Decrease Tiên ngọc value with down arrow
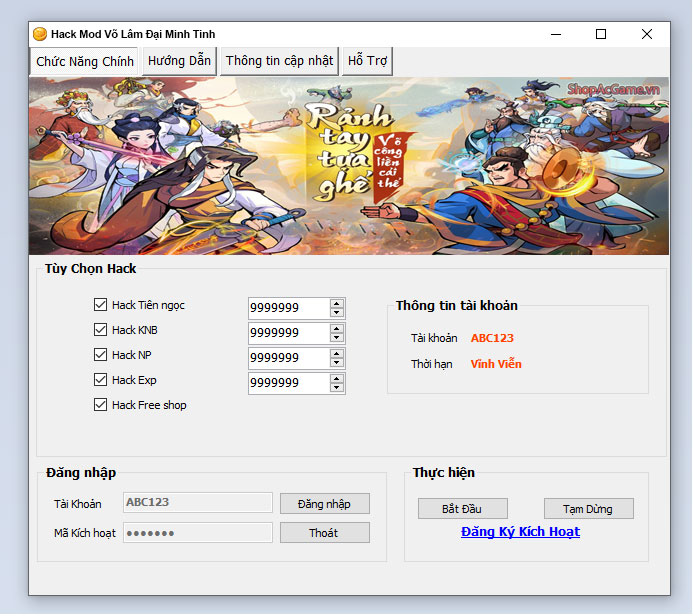 click(x=337, y=312)
